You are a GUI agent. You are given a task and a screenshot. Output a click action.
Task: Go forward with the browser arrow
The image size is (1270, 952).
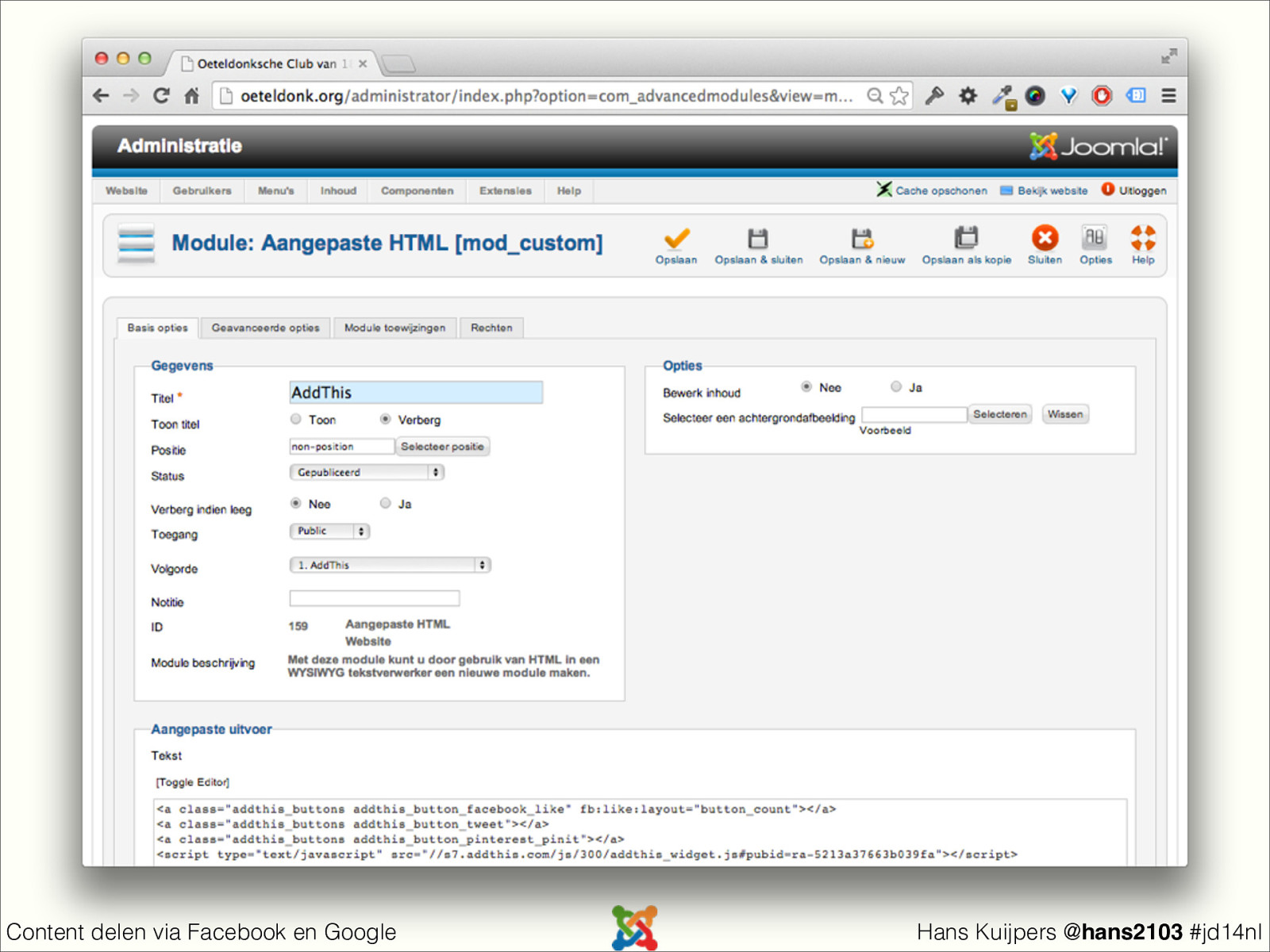click(x=131, y=96)
